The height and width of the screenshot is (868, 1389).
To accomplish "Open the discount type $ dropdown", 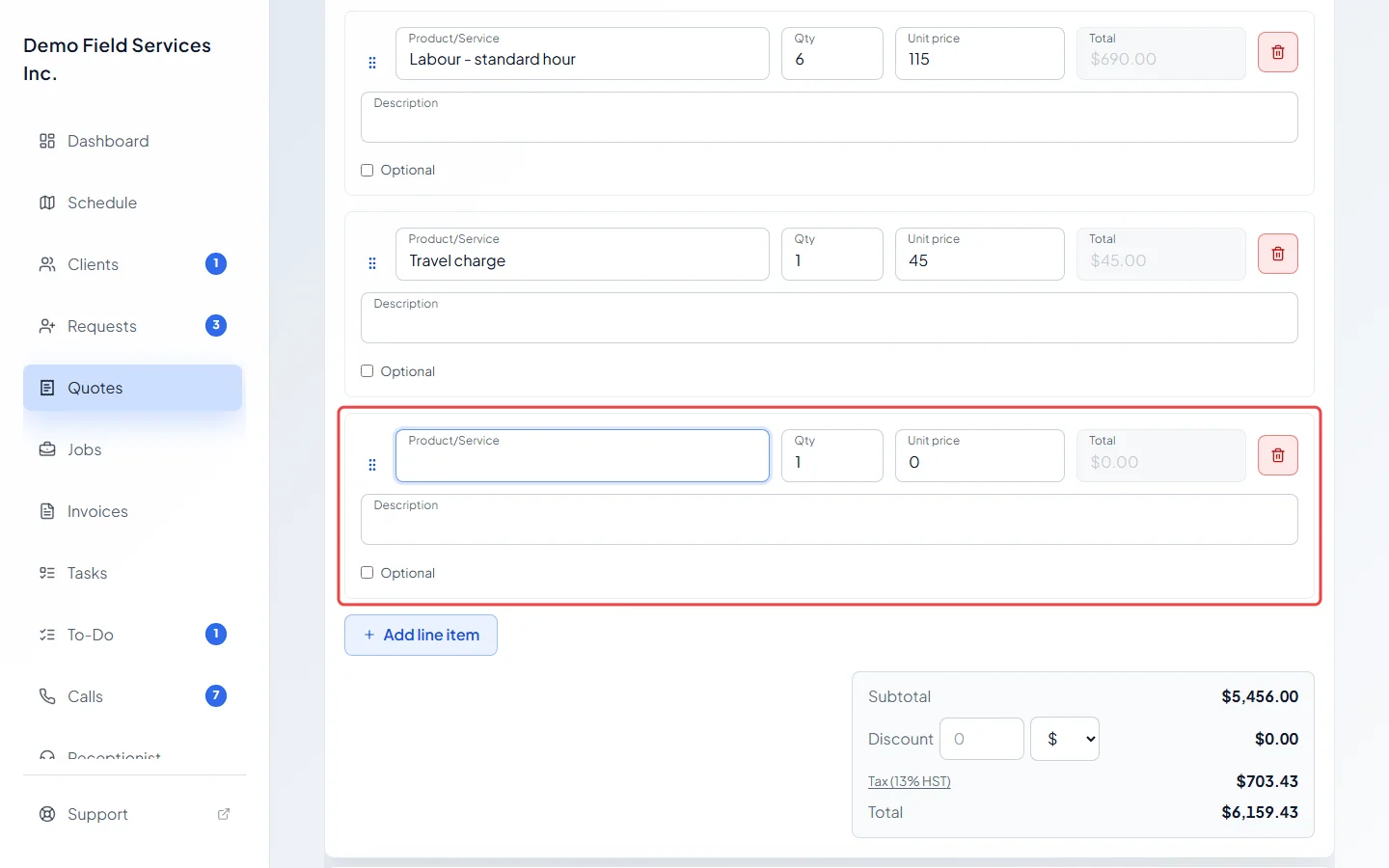I will (x=1065, y=739).
